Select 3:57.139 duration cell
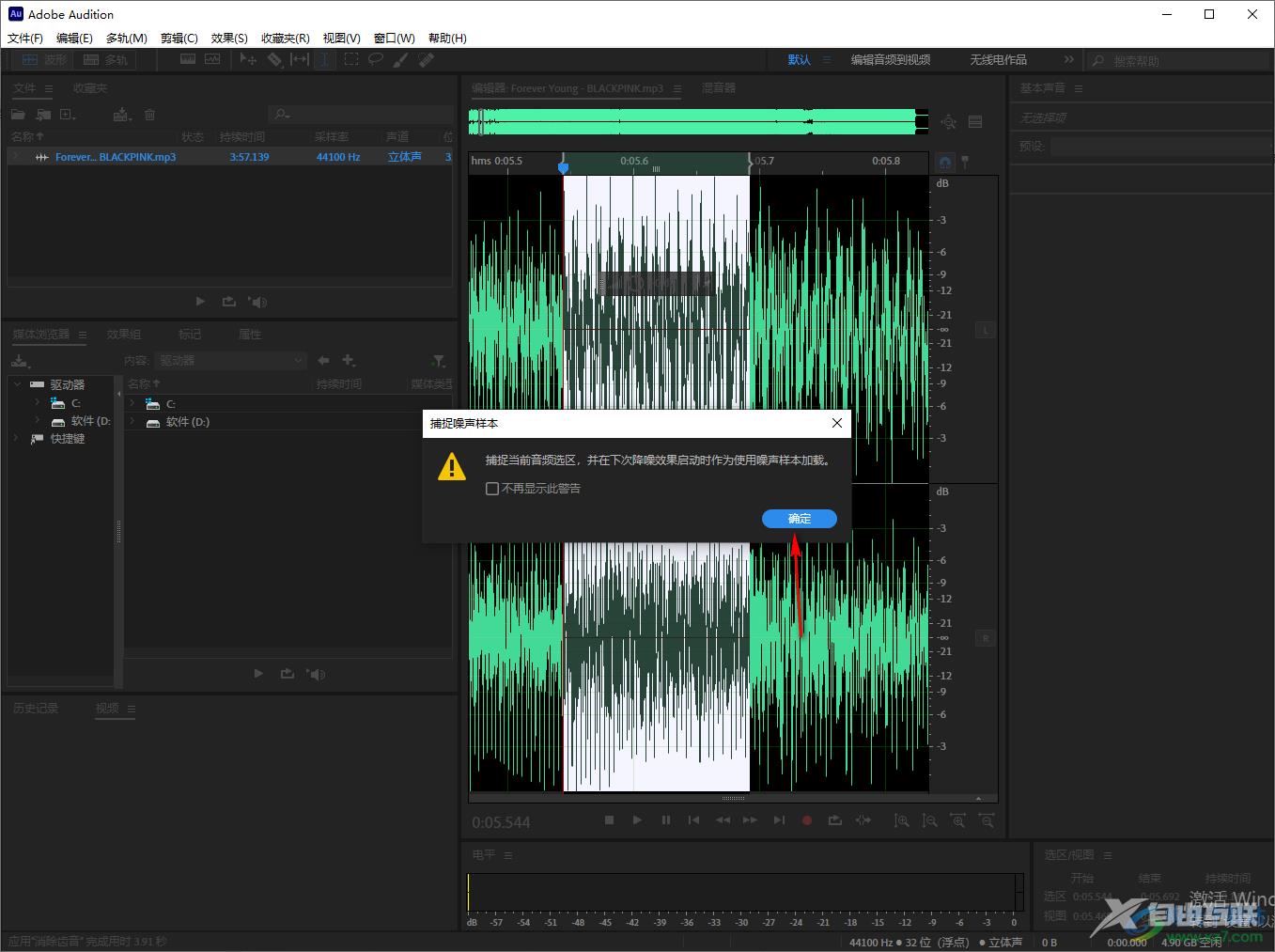Screen dimensions: 1275x952 249,157
